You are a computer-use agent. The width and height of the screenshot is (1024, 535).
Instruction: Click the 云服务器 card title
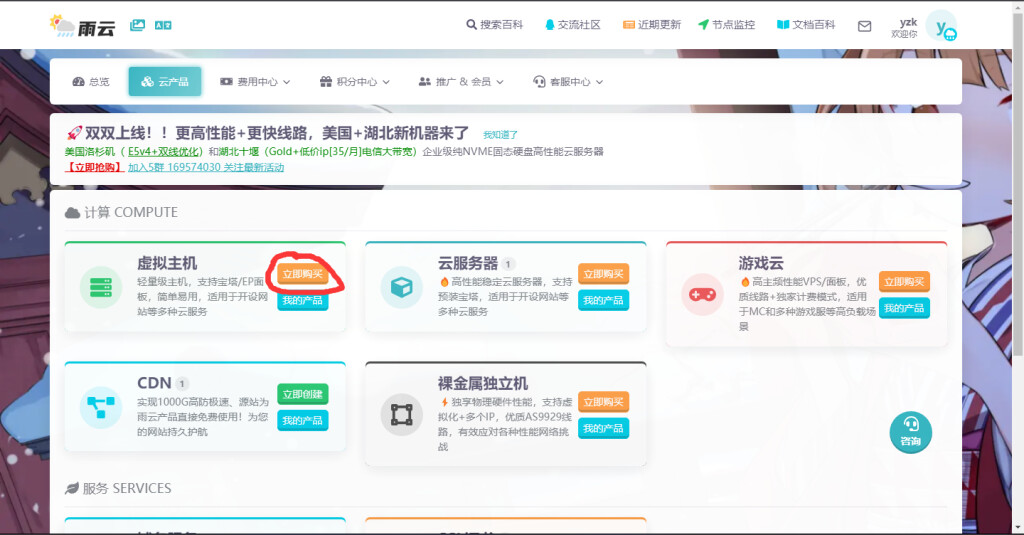pos(468,263)
